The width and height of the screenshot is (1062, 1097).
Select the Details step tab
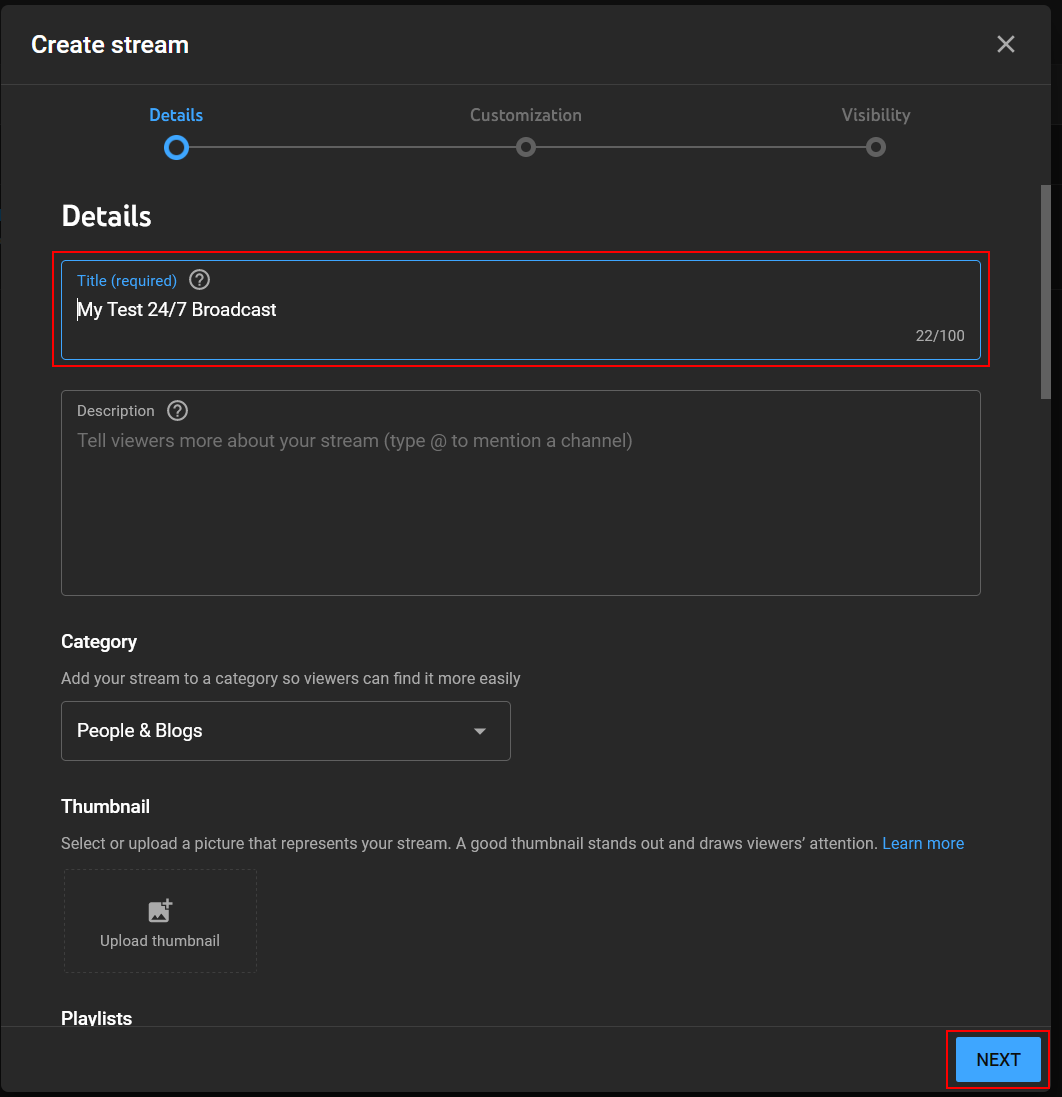tap(176, 115)
